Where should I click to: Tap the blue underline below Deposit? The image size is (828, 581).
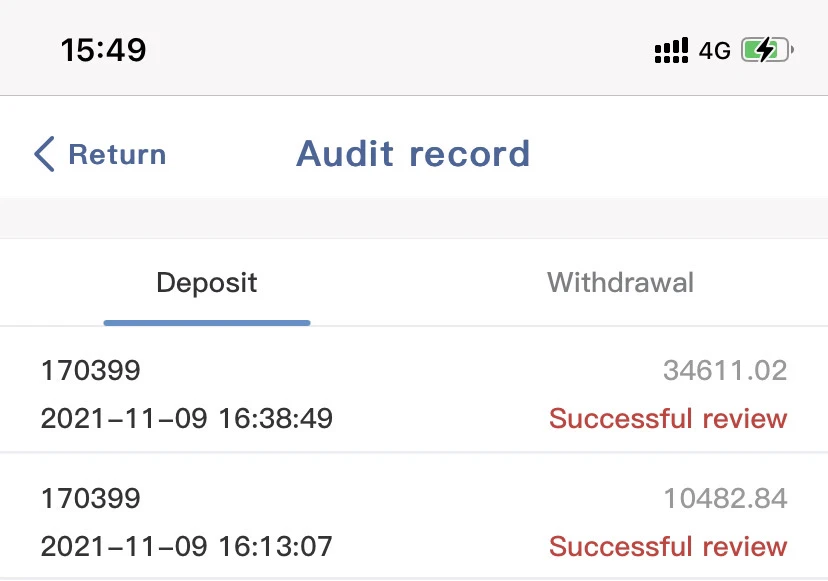point(207,323)
